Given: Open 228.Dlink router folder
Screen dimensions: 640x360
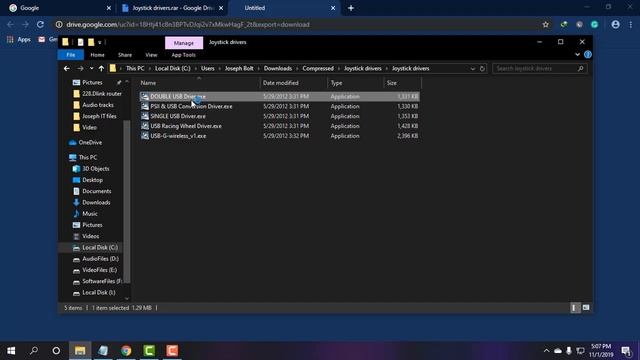Looking at the screenshot, I should point(102,93).
